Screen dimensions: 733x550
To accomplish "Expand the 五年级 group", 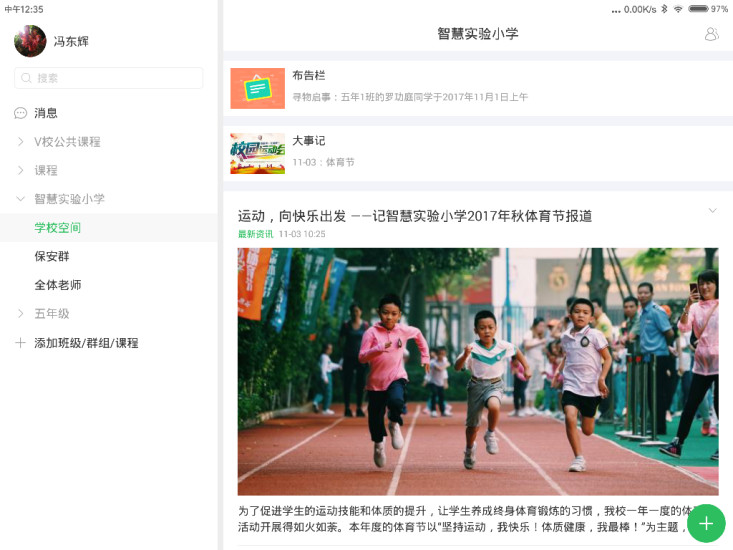I will coord(20,314).
